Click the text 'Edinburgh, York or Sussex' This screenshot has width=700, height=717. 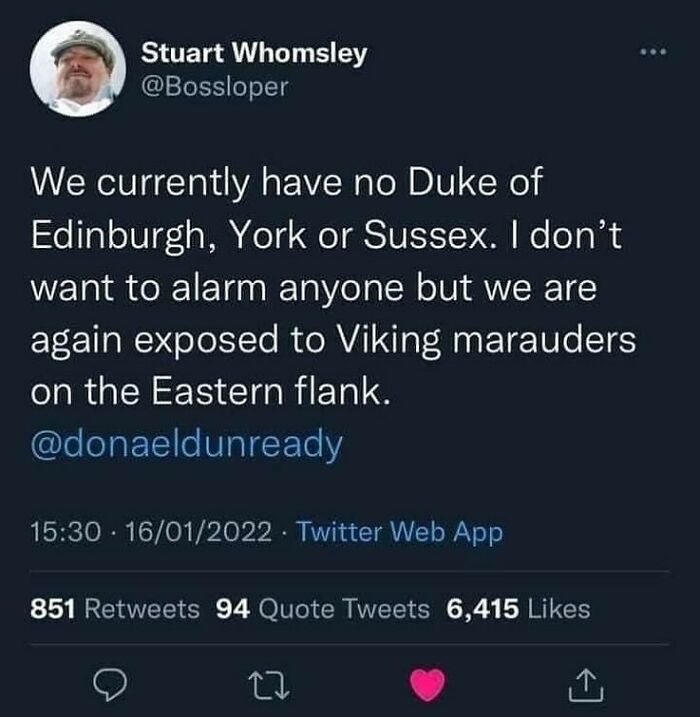[x=259, y=235]
